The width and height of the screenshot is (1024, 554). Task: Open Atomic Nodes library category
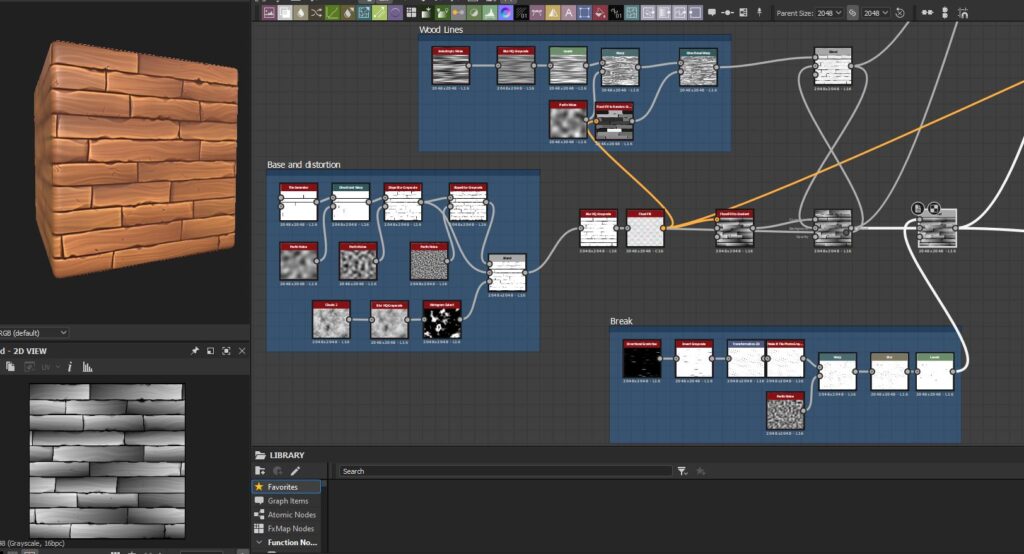[x=292, y=515]
